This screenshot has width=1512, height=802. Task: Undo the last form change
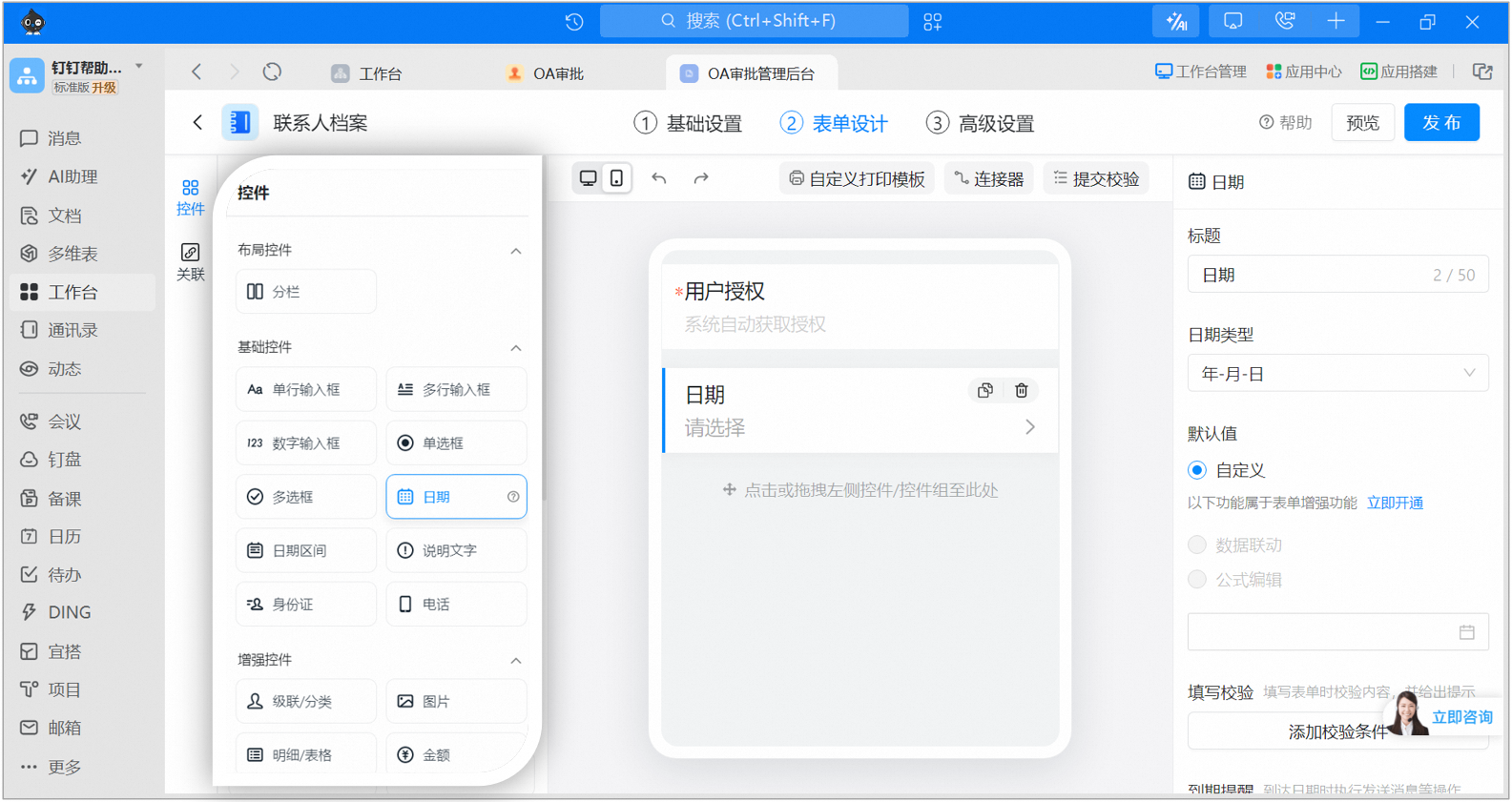[659, 178]
